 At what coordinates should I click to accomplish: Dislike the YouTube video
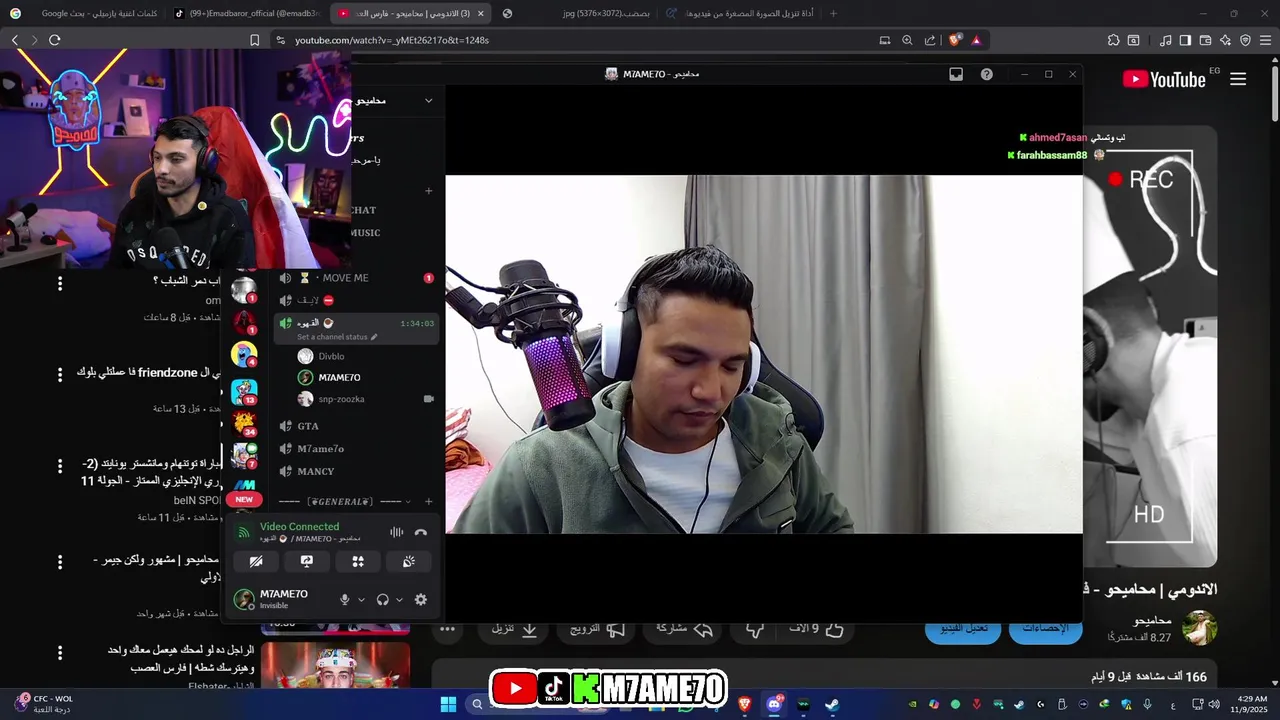[x=755, y=629]
